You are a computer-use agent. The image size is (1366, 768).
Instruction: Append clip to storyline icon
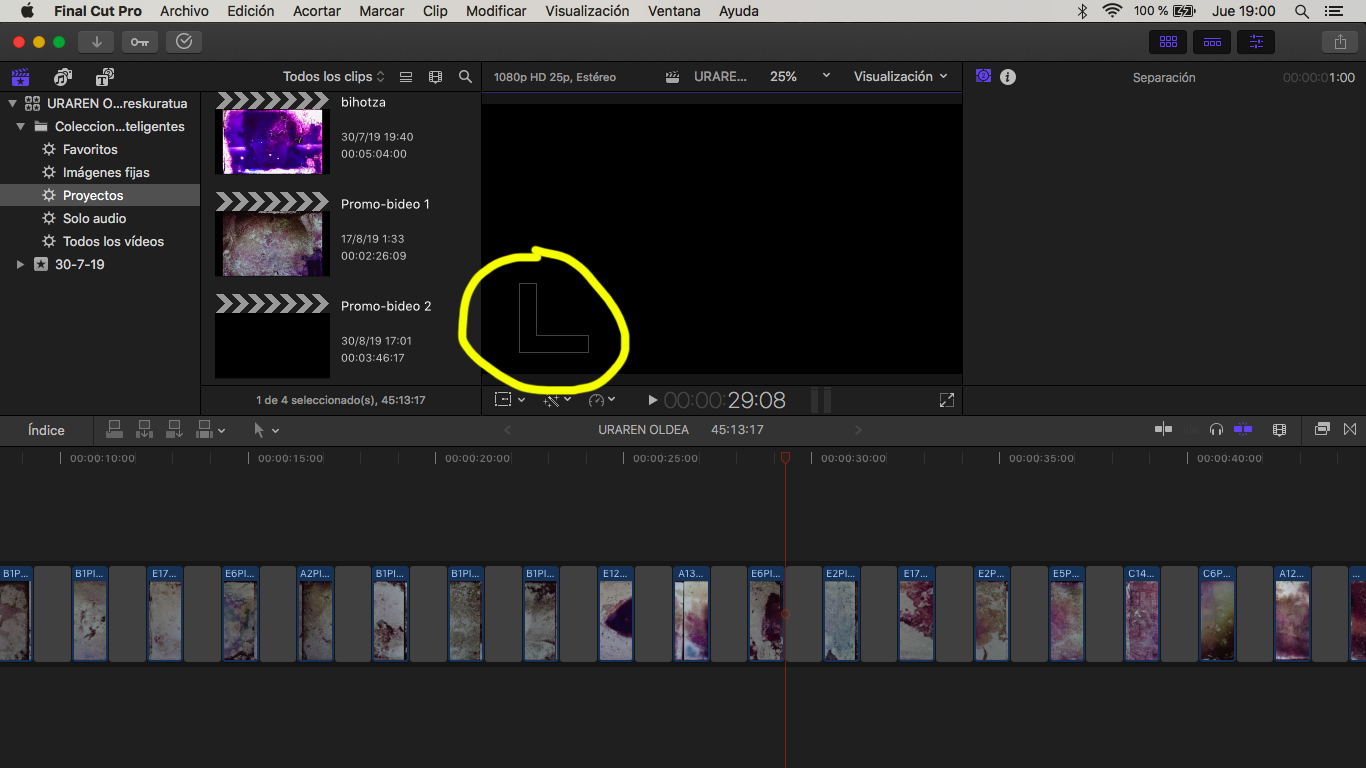tap(175, 430)
